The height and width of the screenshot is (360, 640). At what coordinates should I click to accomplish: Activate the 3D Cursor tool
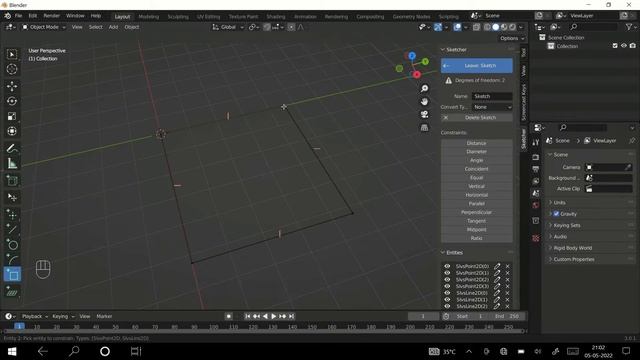click(12, 69)
